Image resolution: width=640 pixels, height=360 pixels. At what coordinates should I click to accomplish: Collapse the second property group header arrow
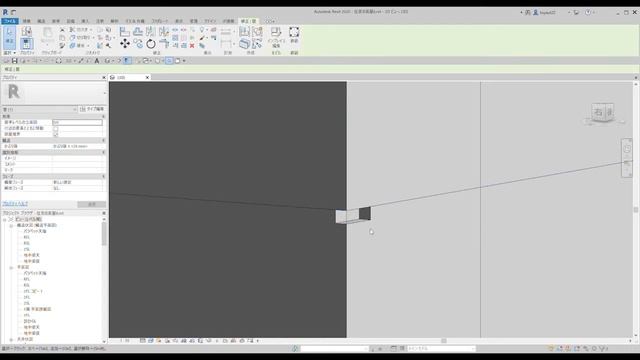point(104,140)
